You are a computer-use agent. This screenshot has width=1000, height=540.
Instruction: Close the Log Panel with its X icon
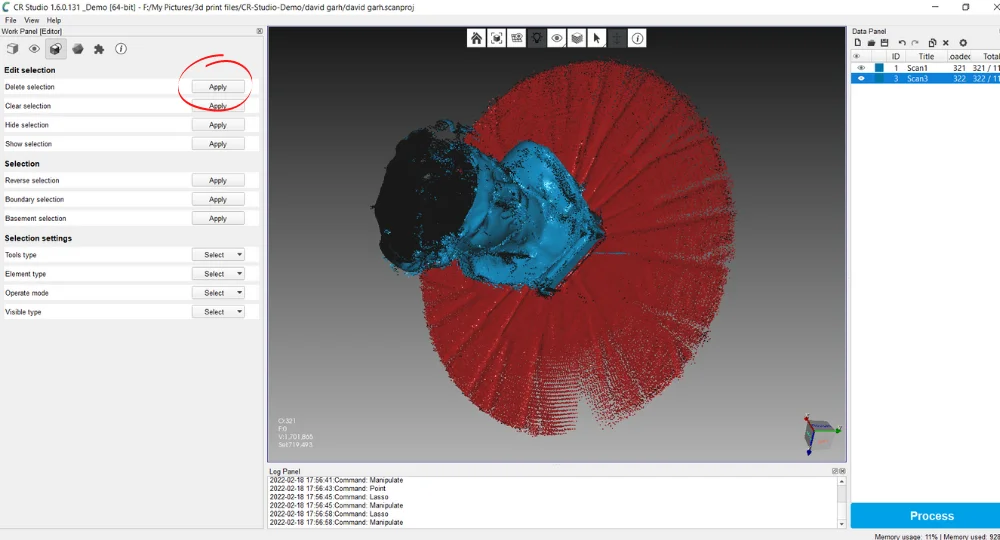point(842,471)
